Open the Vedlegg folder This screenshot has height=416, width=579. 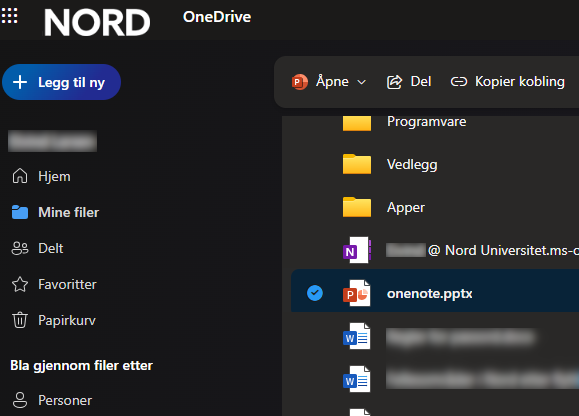pyautogui.click(x=412, y=165)
